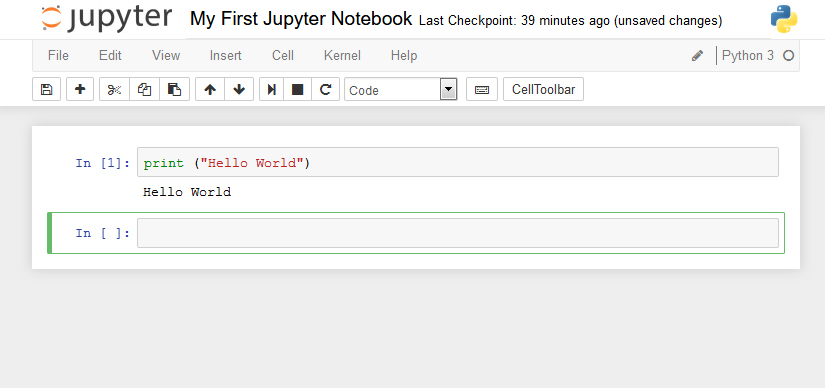Rename the notebook title My First Jupyter Notebook
The width and height of the screenshot is (825, 388).
tap(300, 19)
